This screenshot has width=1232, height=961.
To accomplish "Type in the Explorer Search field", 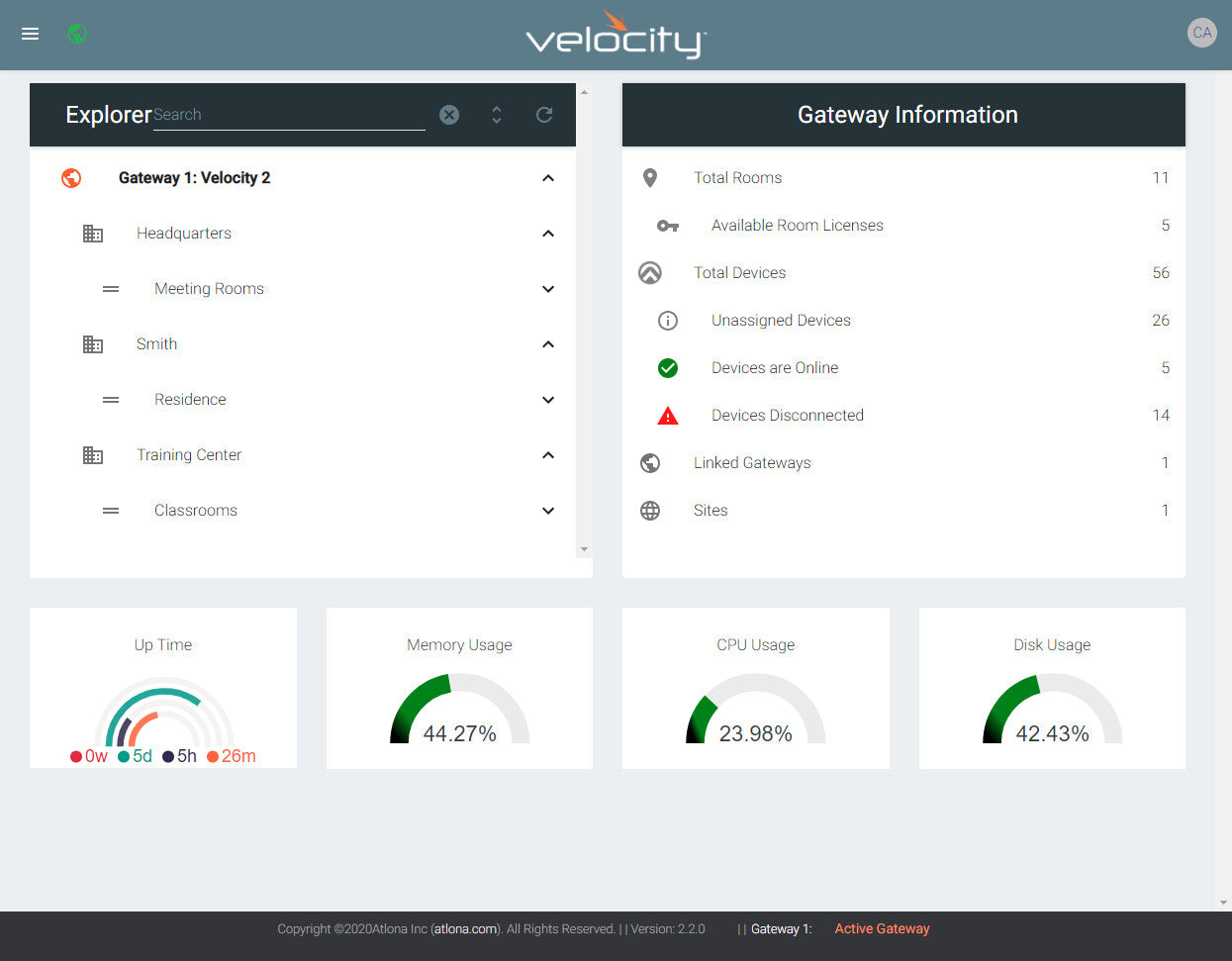I will (289, 116).
